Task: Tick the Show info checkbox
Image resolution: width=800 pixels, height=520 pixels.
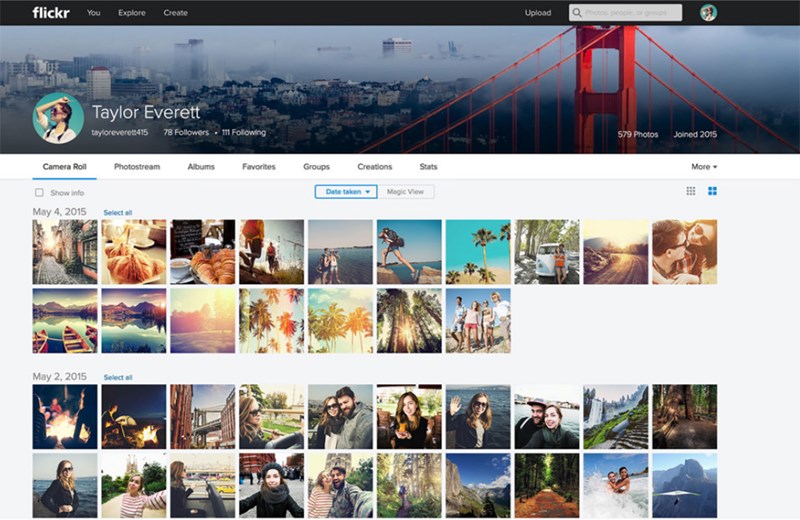Action: [x=39, y=192]
